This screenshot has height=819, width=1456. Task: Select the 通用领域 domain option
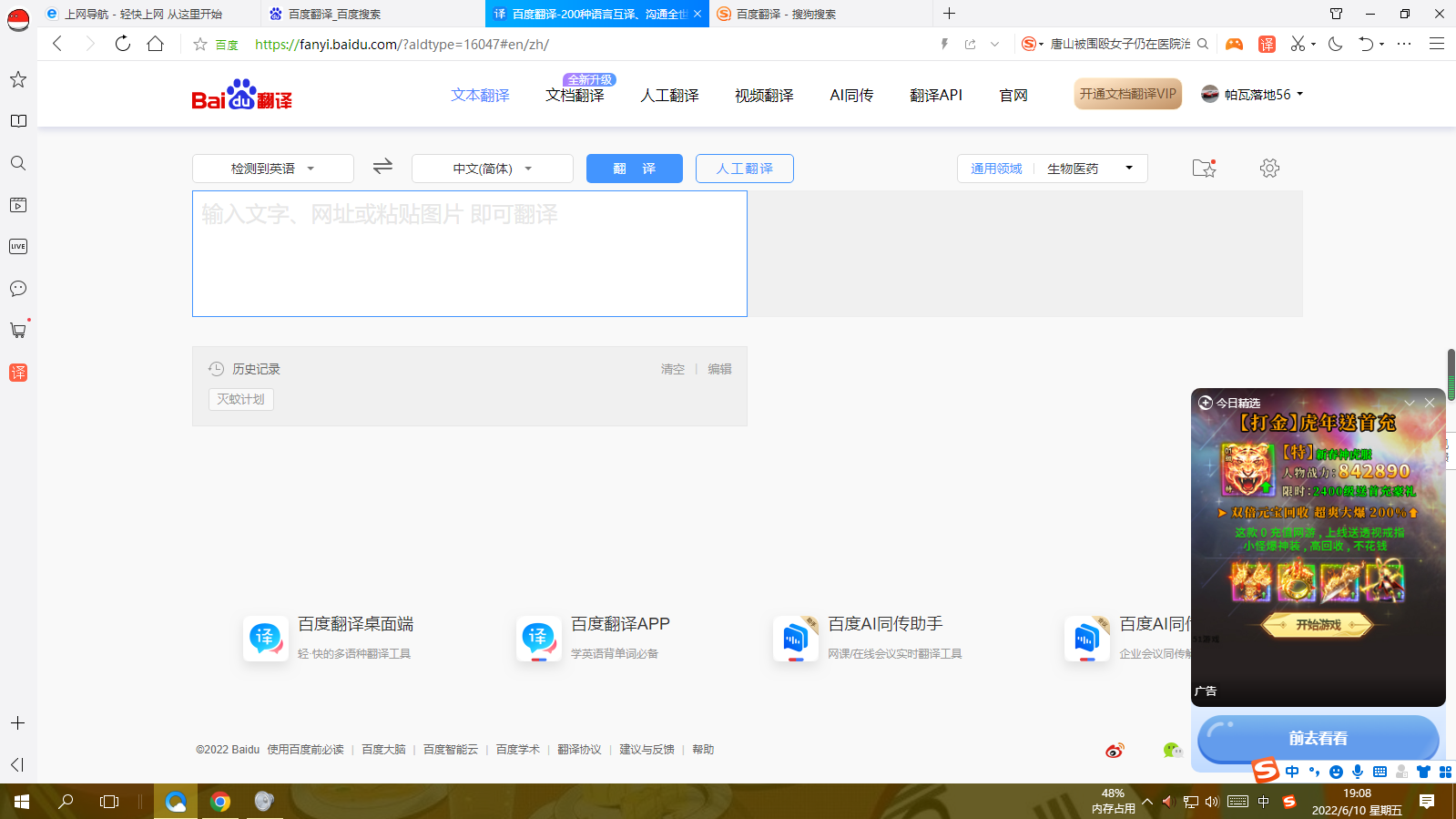pos(996,169)
